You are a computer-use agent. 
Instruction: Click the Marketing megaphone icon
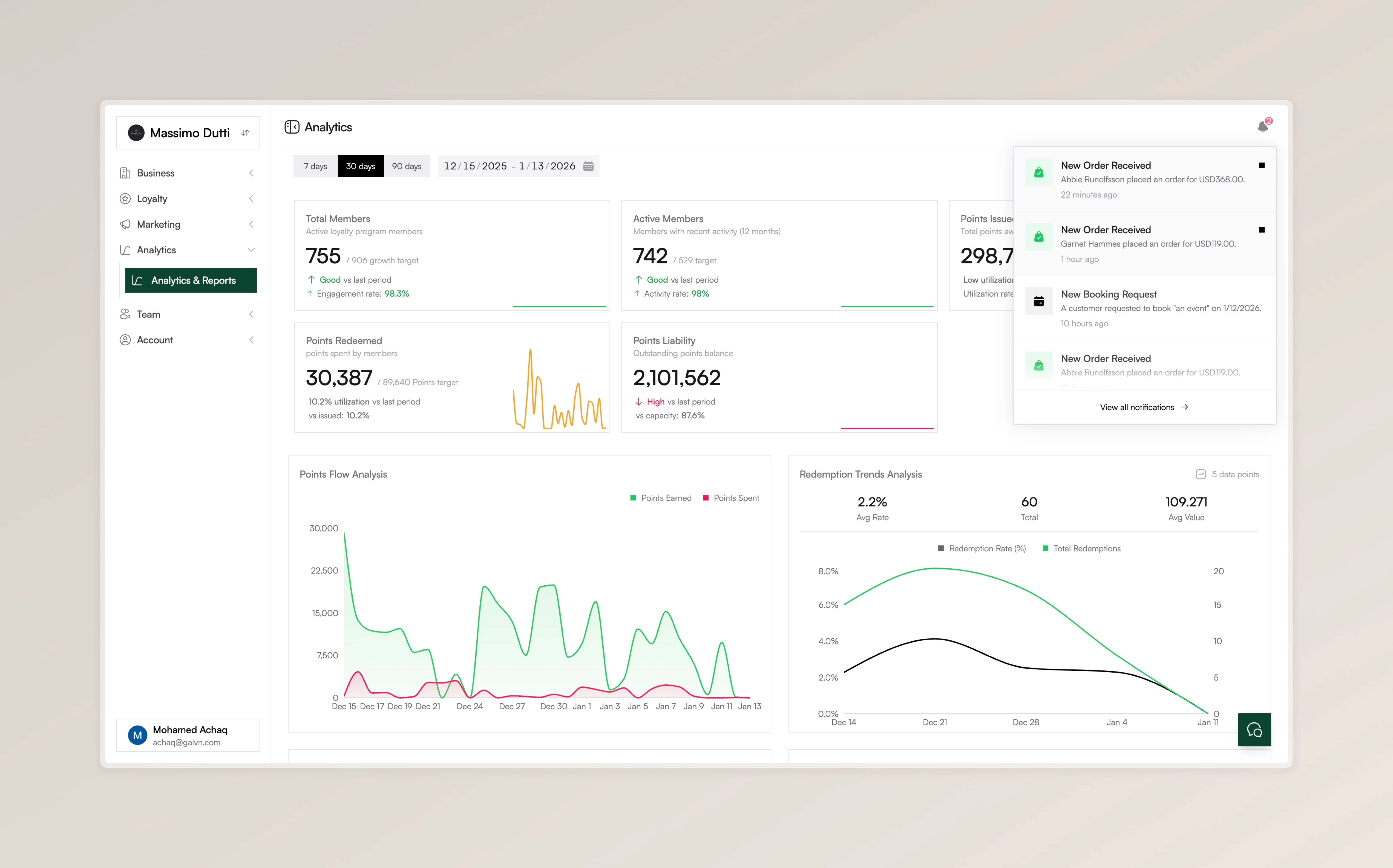click(x=125, y=224)
